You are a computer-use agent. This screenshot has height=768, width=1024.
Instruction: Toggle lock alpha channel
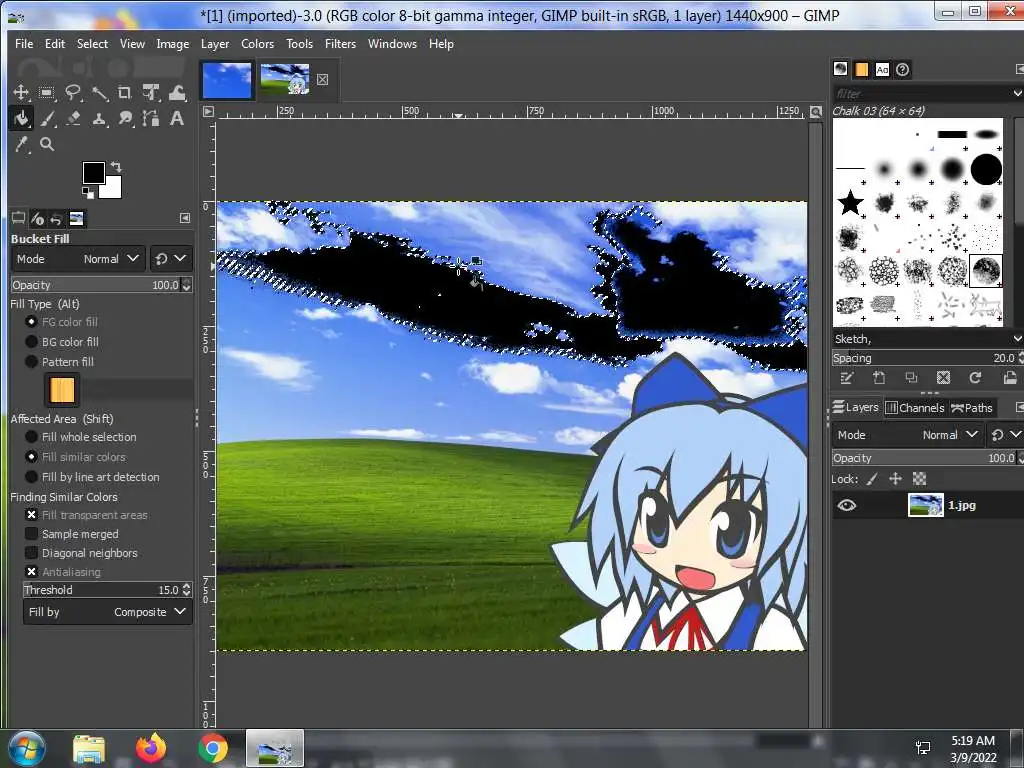click(920, 479)
